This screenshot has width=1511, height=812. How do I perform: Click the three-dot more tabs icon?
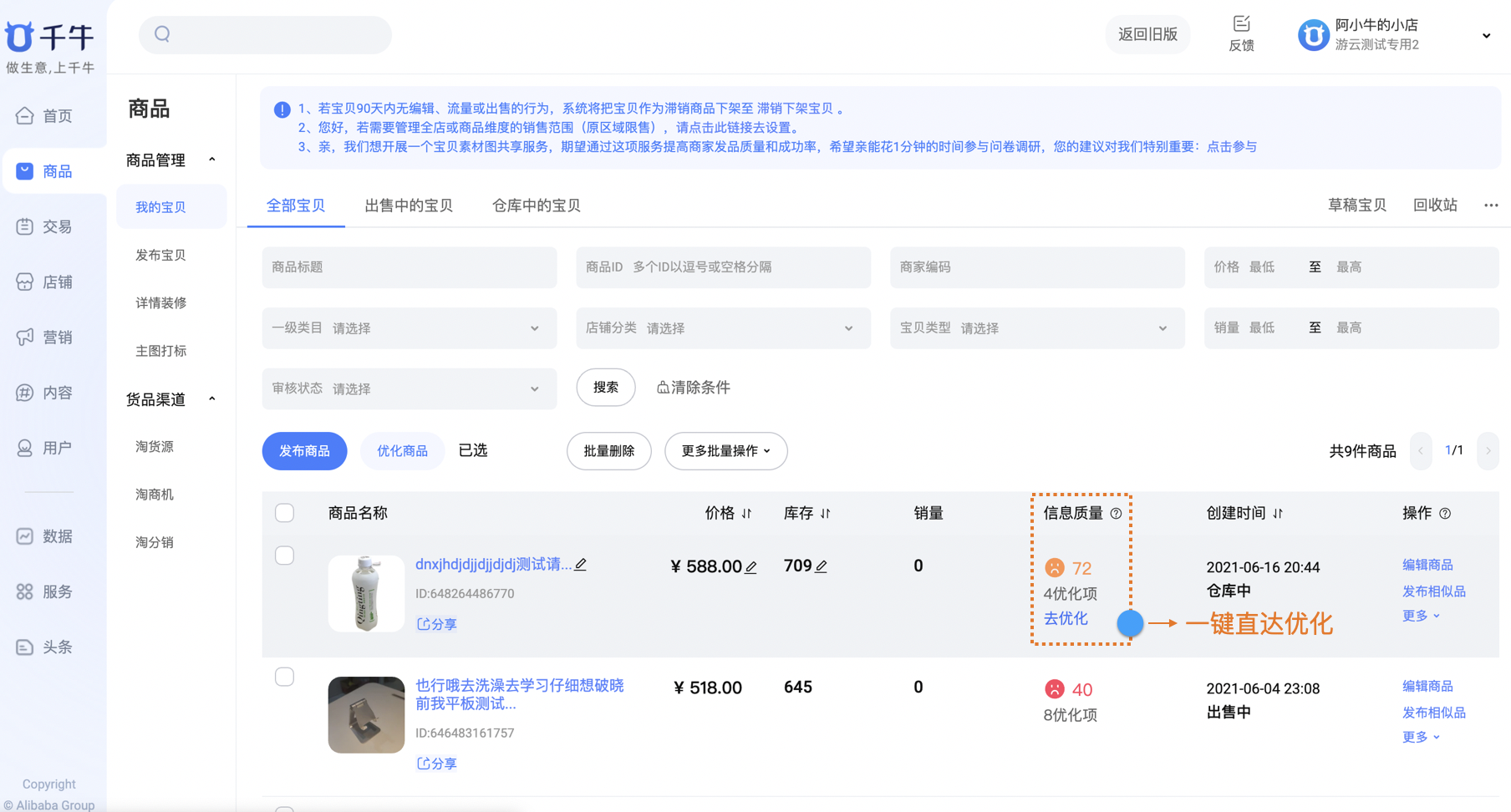1491,205
